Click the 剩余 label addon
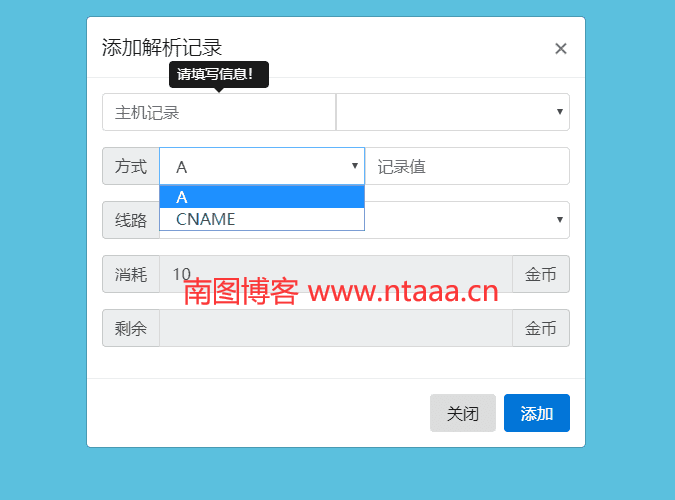This screenshot has width=675, height=500. (x=131, y=328)
